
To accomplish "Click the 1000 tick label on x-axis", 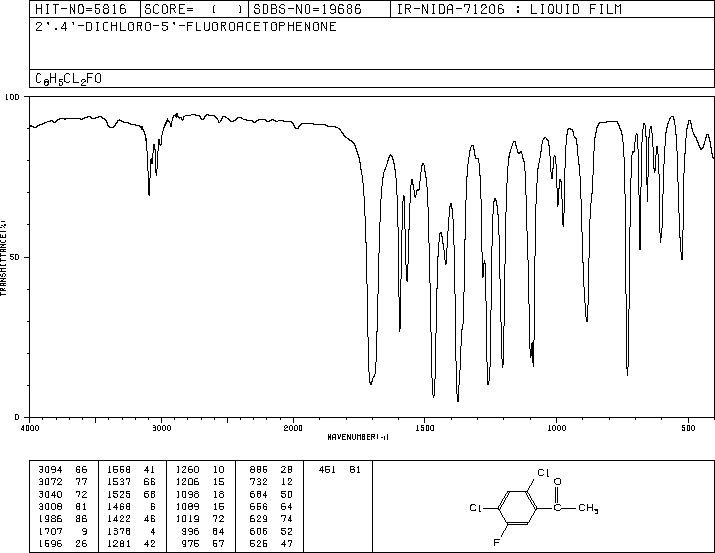I will pos(556,428).
